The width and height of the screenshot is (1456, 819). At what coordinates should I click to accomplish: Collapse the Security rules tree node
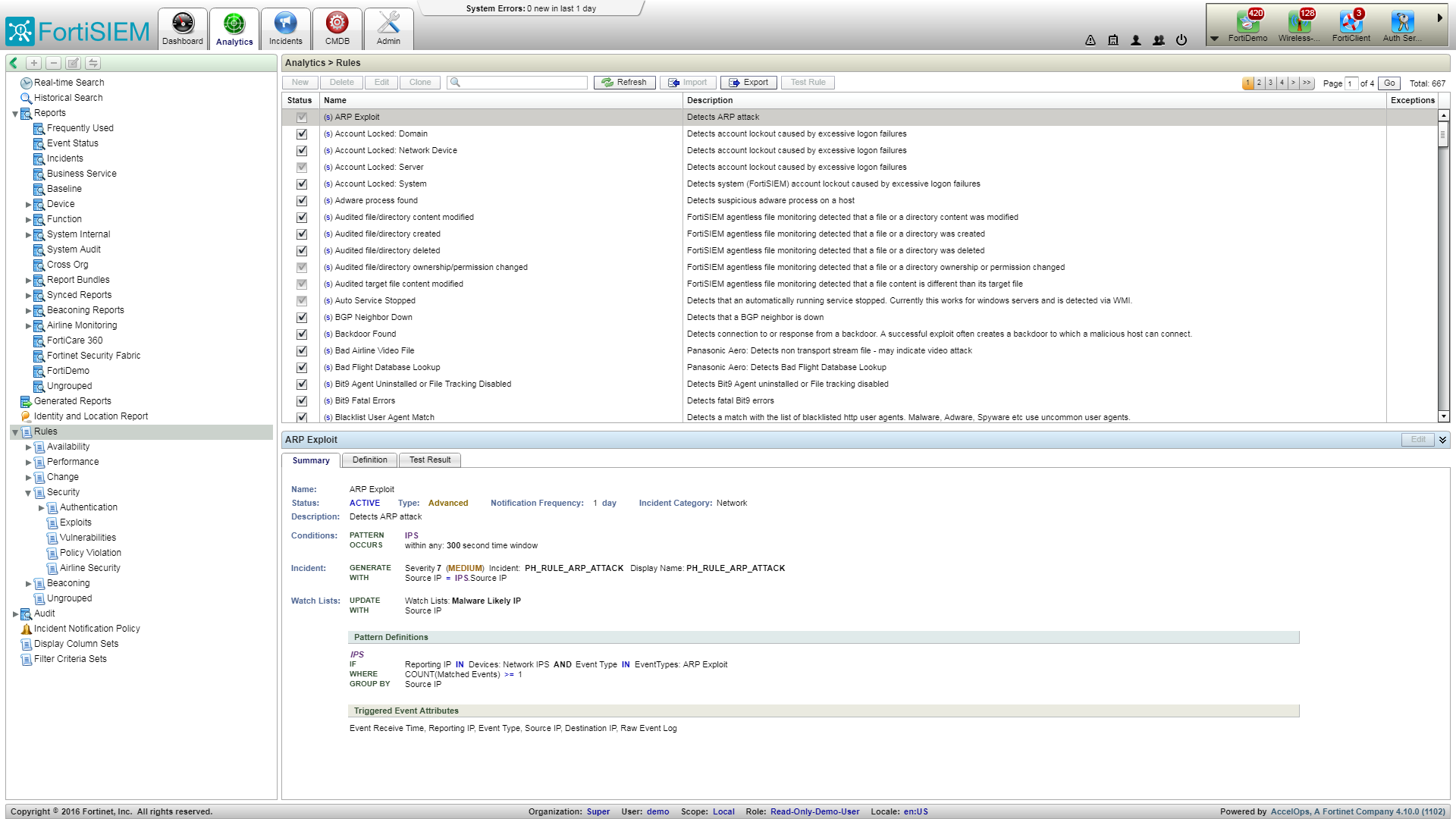(29, 493)
